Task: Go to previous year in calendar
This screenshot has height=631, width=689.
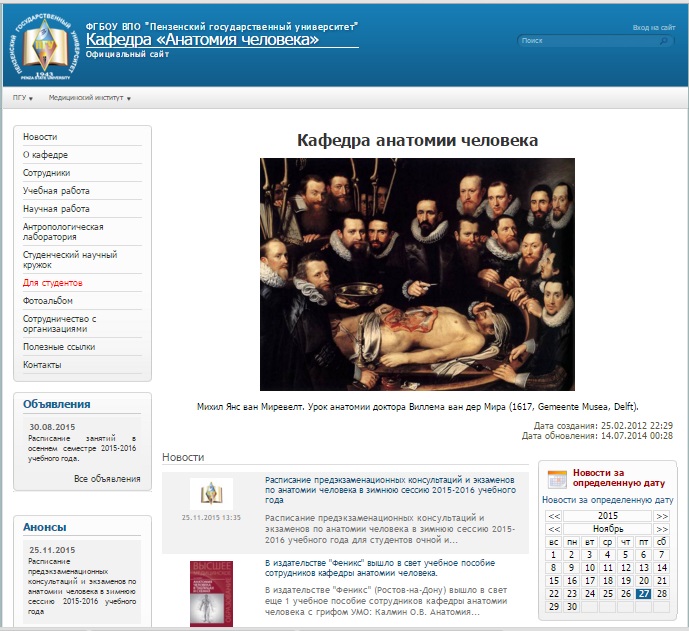Action: click(x=554, y=516)
